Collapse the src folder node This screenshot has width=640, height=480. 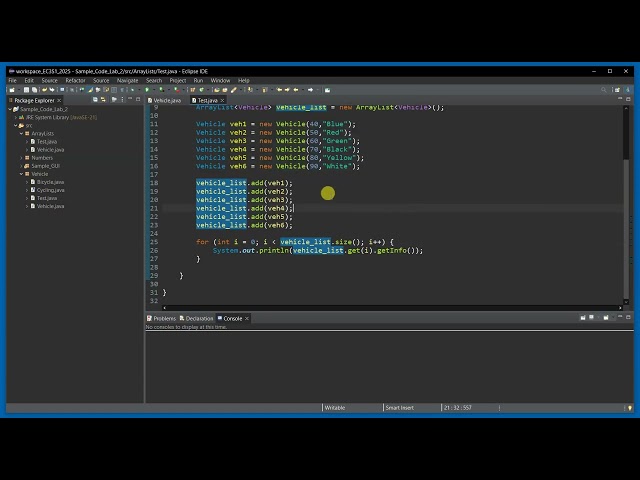pyautogui.click(x=16, y=126)
